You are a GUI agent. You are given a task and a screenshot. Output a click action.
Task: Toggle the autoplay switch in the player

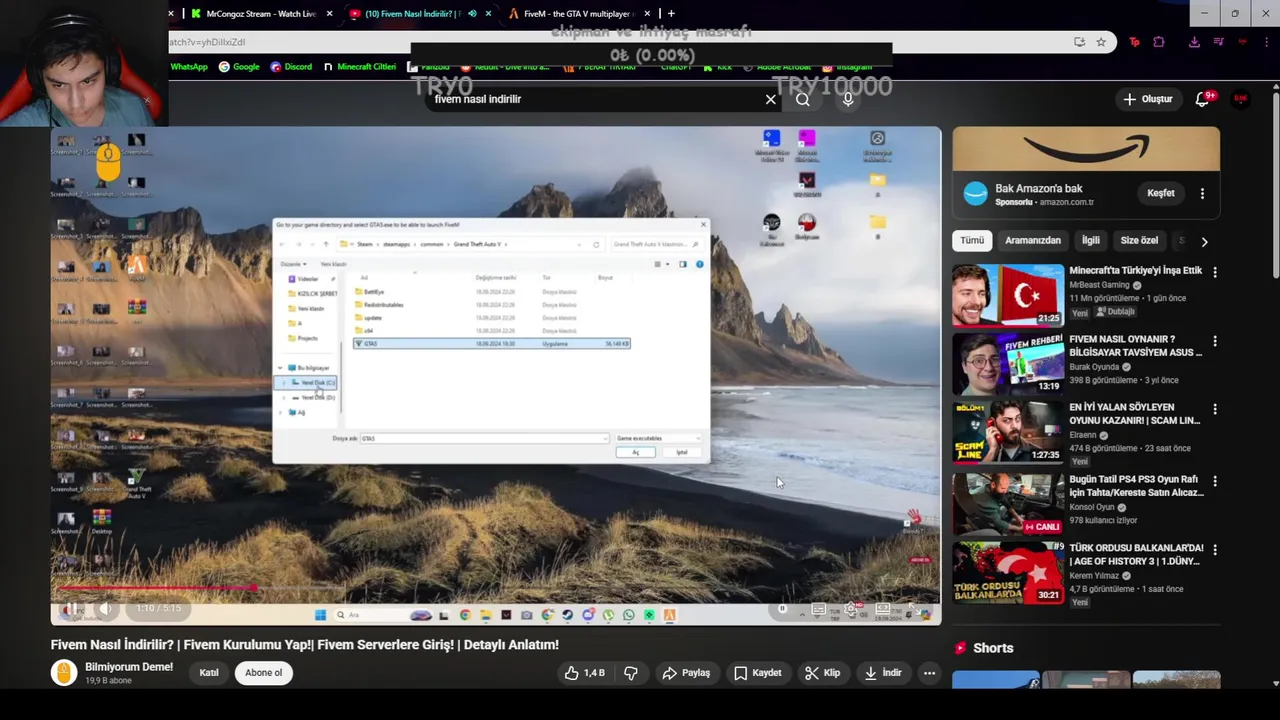click(x=783, y=608)
